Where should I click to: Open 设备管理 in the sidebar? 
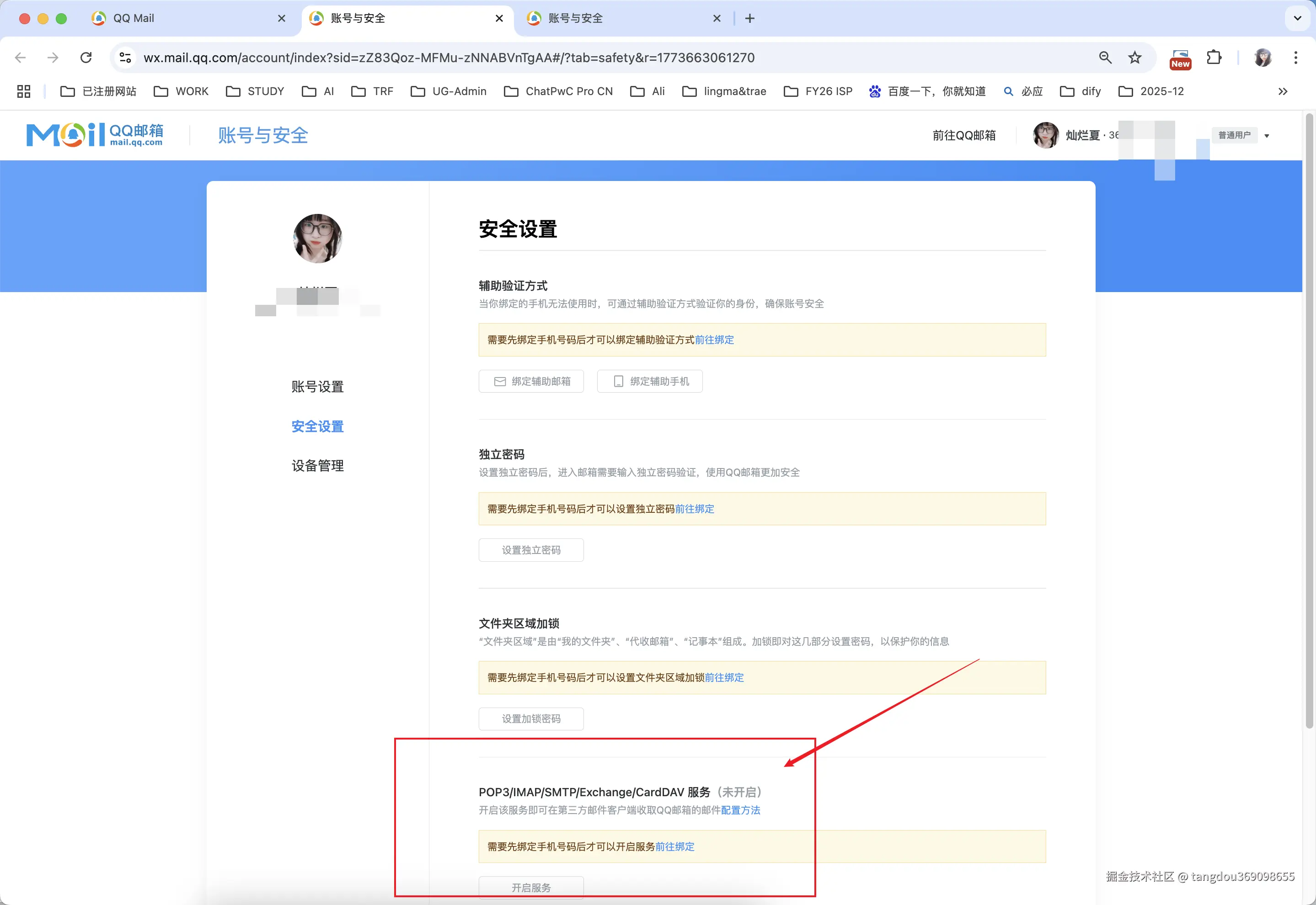tap(317, 466)
